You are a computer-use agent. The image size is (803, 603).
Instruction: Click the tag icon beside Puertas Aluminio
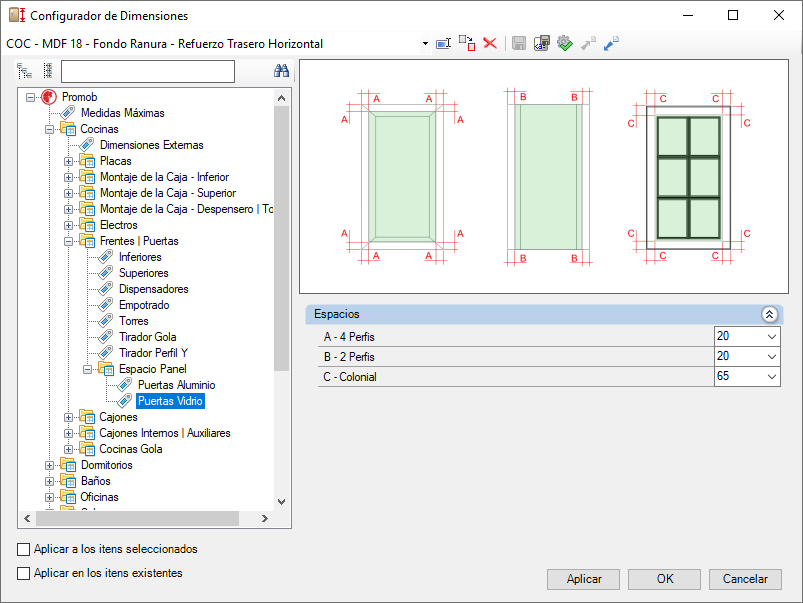point(124,385)
